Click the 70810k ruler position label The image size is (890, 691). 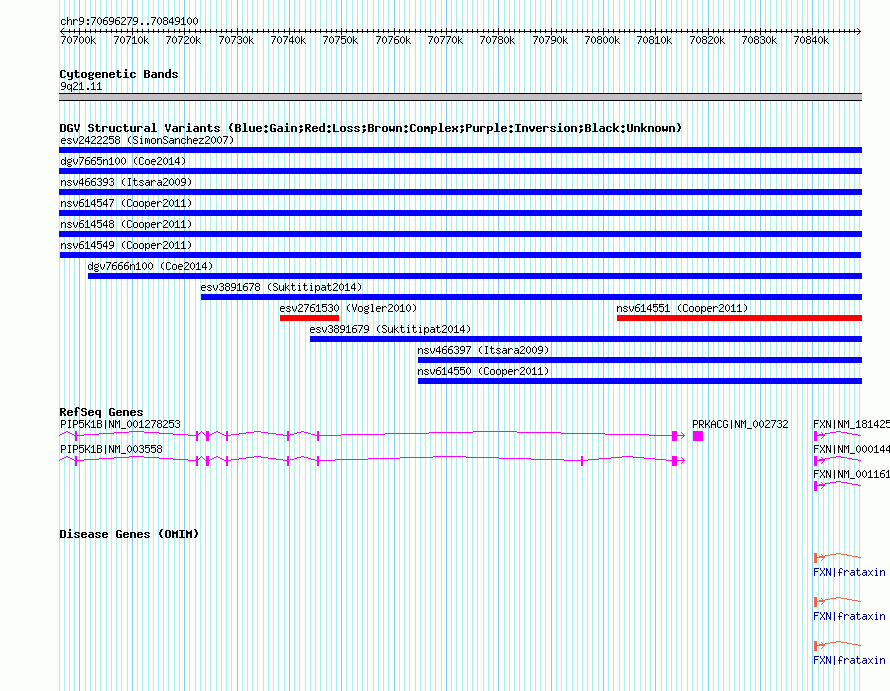tap(654, 40)
